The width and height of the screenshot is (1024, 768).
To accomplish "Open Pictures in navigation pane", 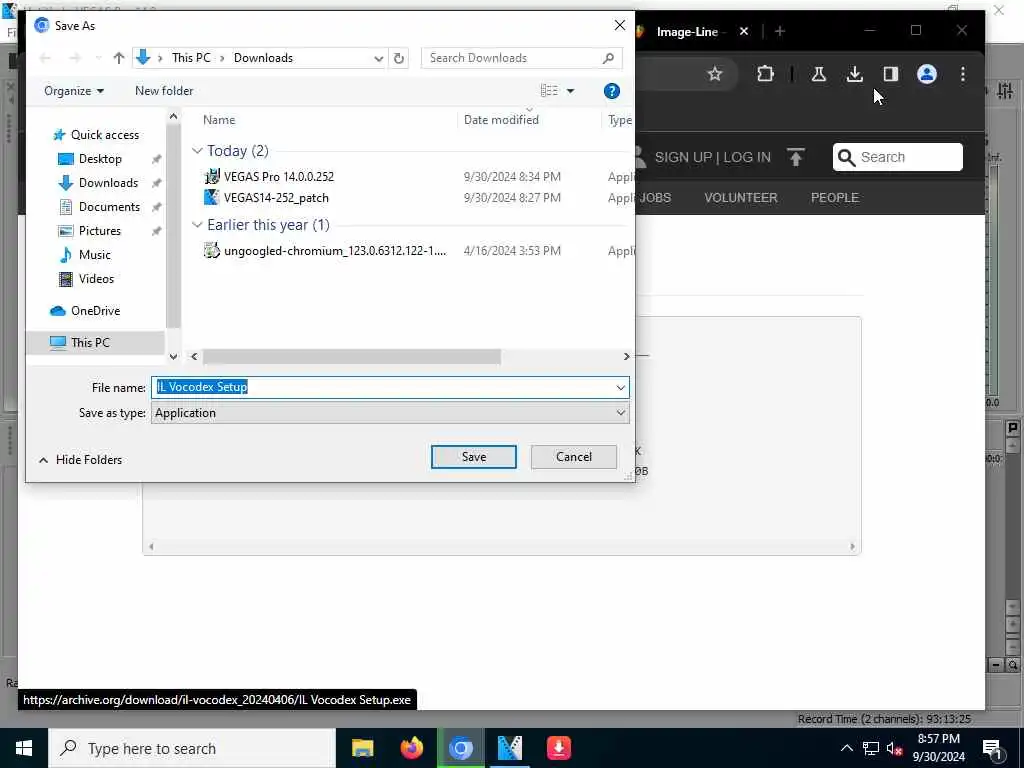I will (x=99, y=231).
